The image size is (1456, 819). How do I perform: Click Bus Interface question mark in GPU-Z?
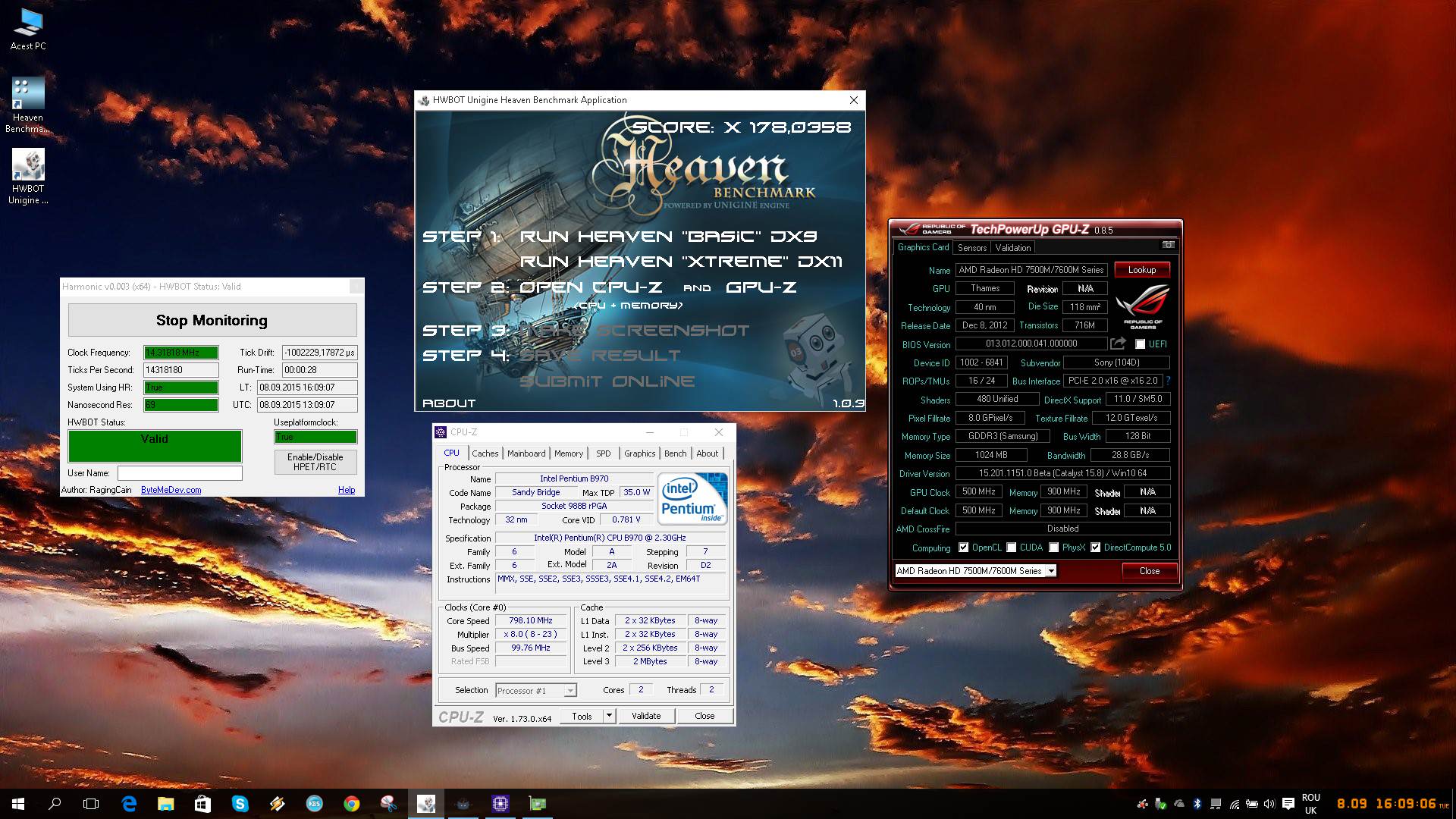pyautogui.click(x=1168, y=381)
